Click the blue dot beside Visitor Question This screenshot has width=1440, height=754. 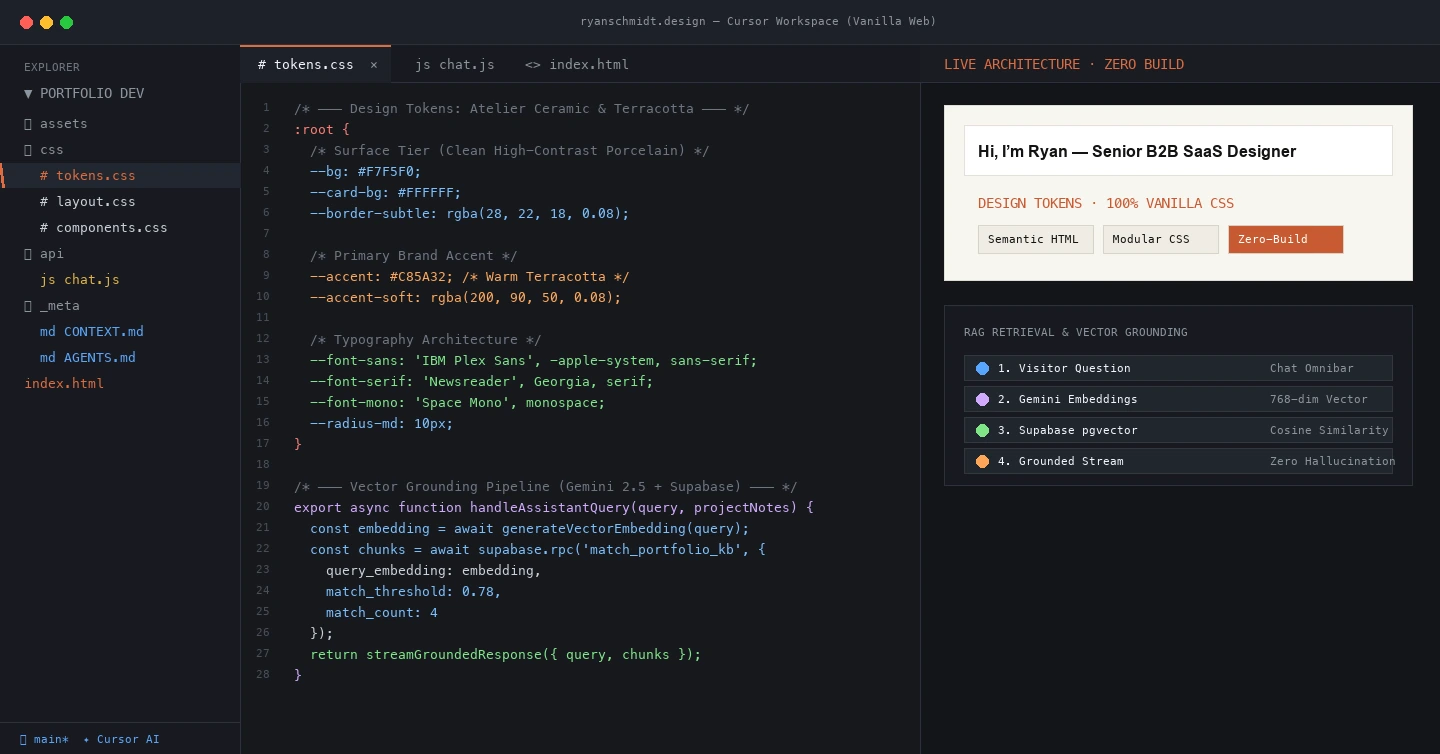click(x=982, y=369)
